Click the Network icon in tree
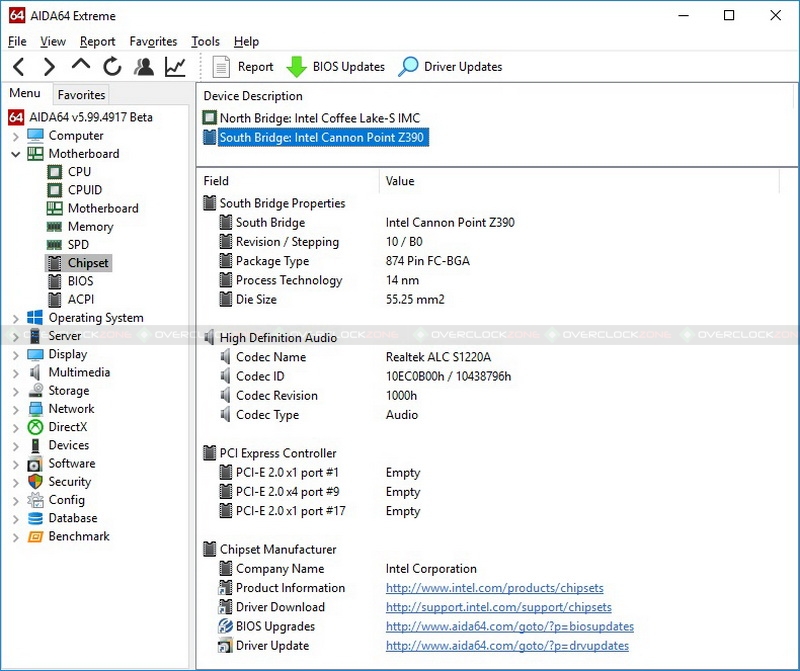Screen dimensions: 800x671 click(x=35, y=409)
